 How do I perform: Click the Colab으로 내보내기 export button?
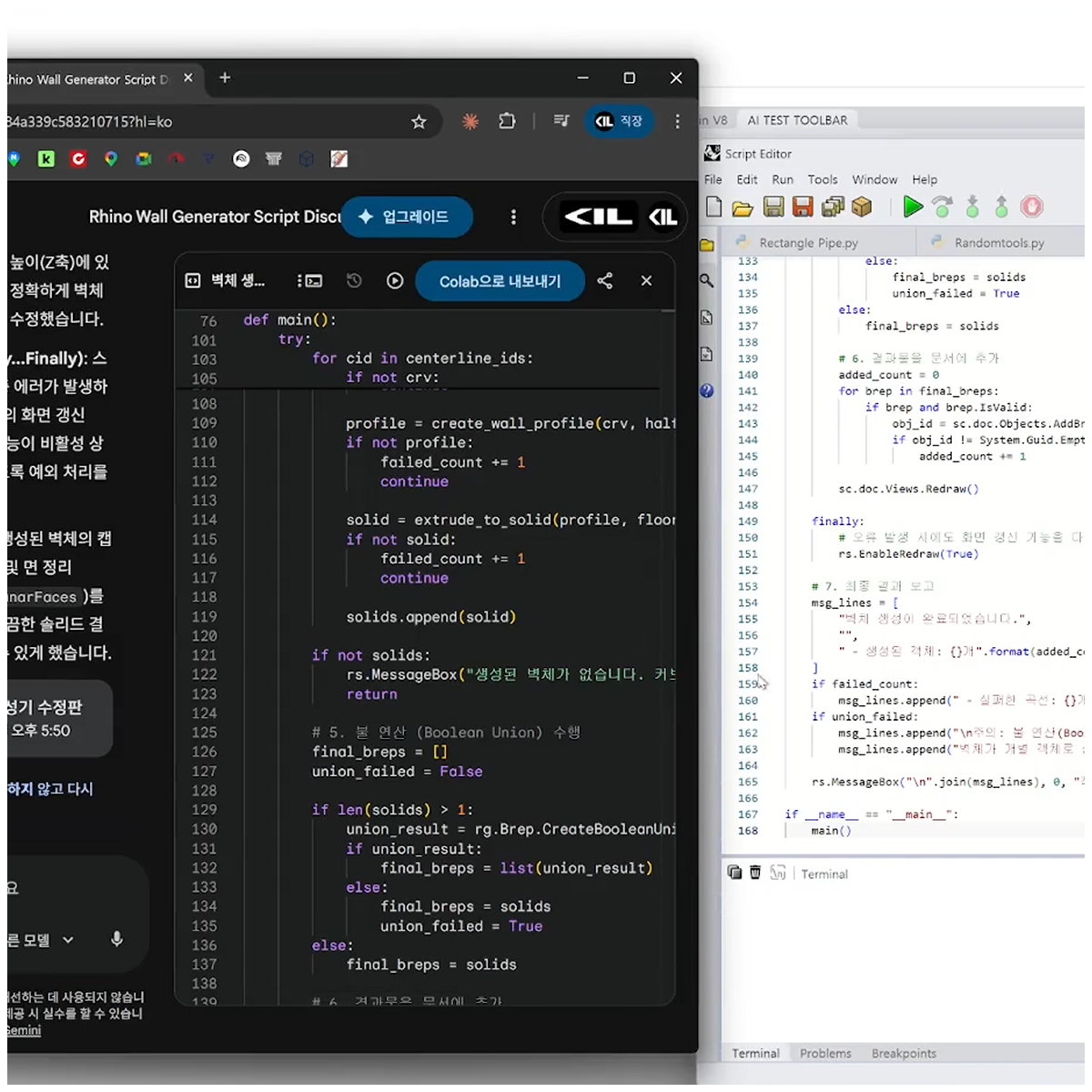pos(500,281)
